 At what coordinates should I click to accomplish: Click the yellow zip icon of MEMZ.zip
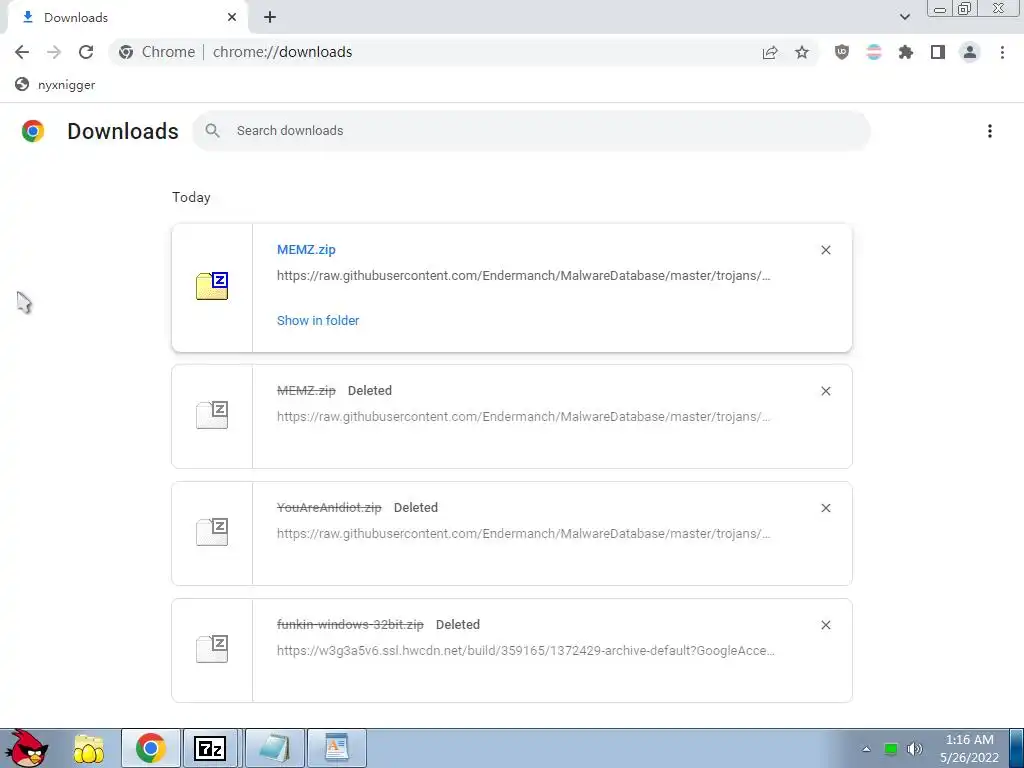212,286
